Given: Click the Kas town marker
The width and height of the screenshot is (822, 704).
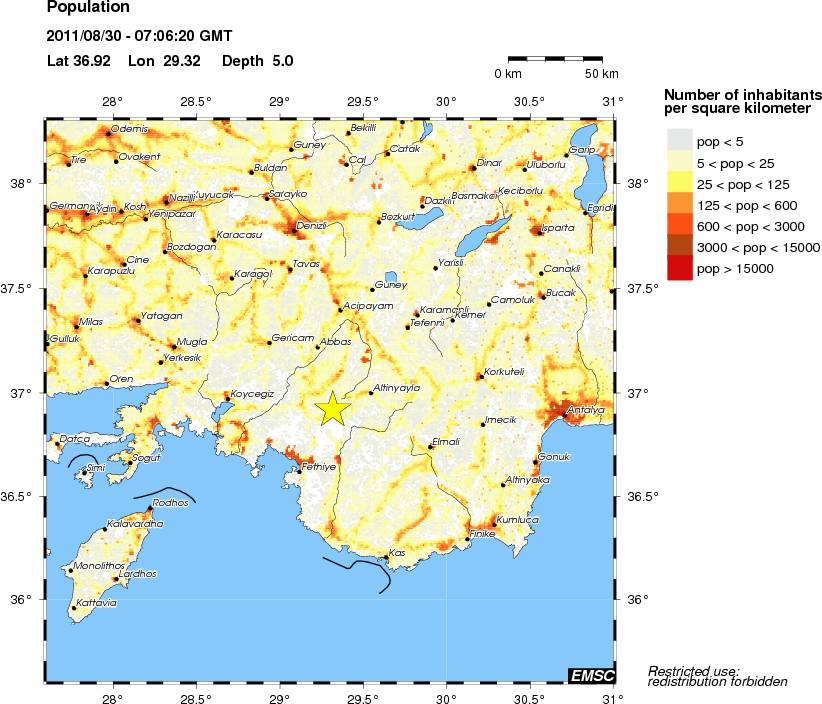Looking at the screenshot, I should pyautogui.click(x=387, y=558).
